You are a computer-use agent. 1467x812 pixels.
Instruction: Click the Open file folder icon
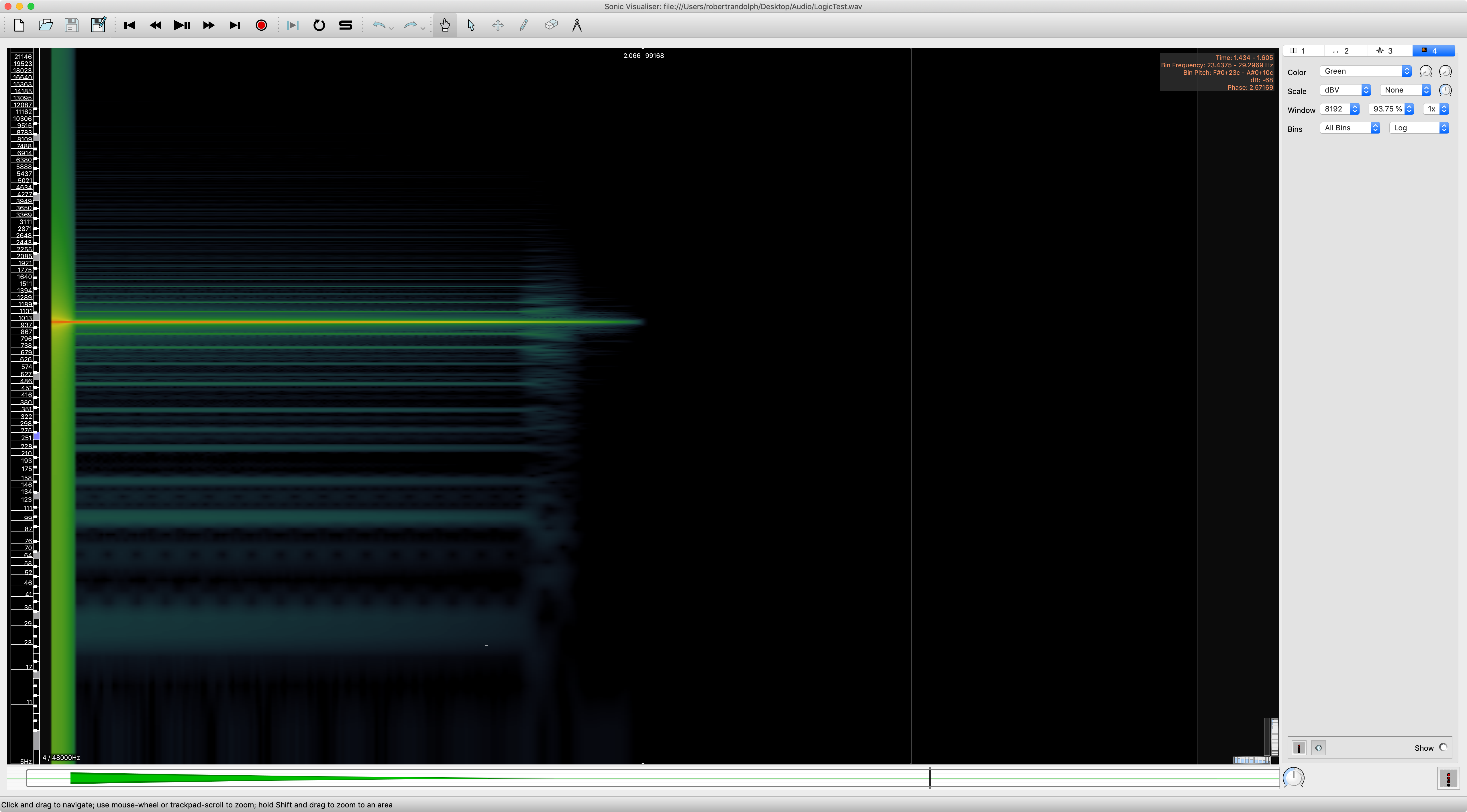point(46,25)
